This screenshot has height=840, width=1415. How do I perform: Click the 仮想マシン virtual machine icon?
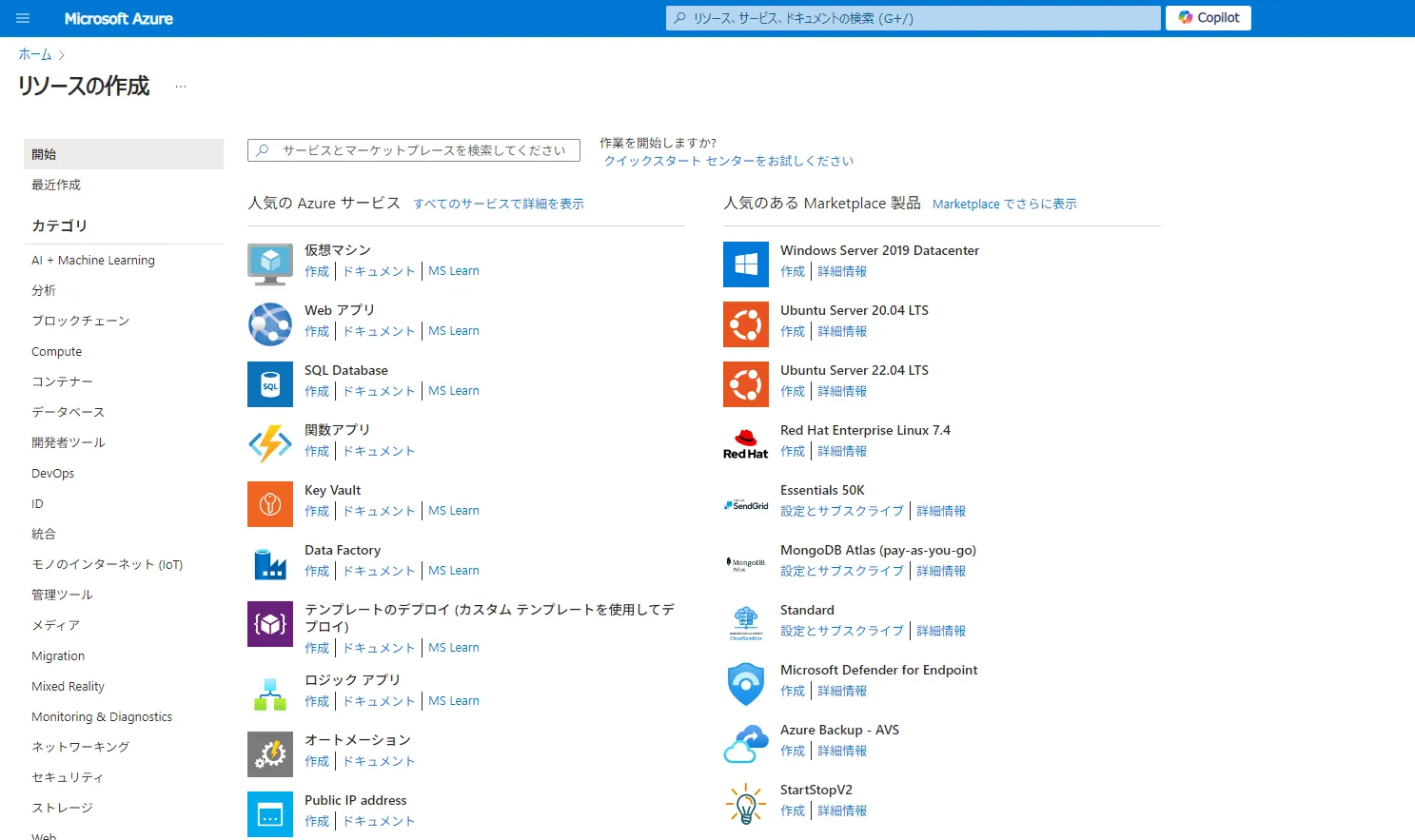270,264
